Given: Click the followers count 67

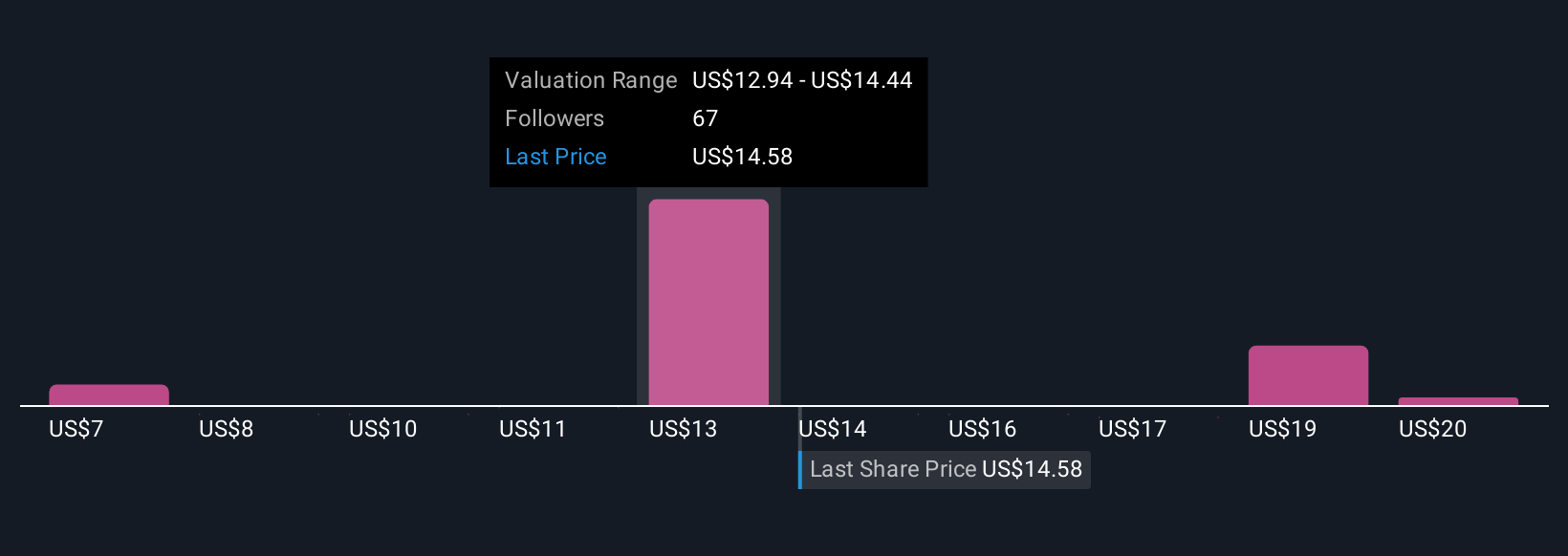Looking at the screenshot, I should point(705,118).
